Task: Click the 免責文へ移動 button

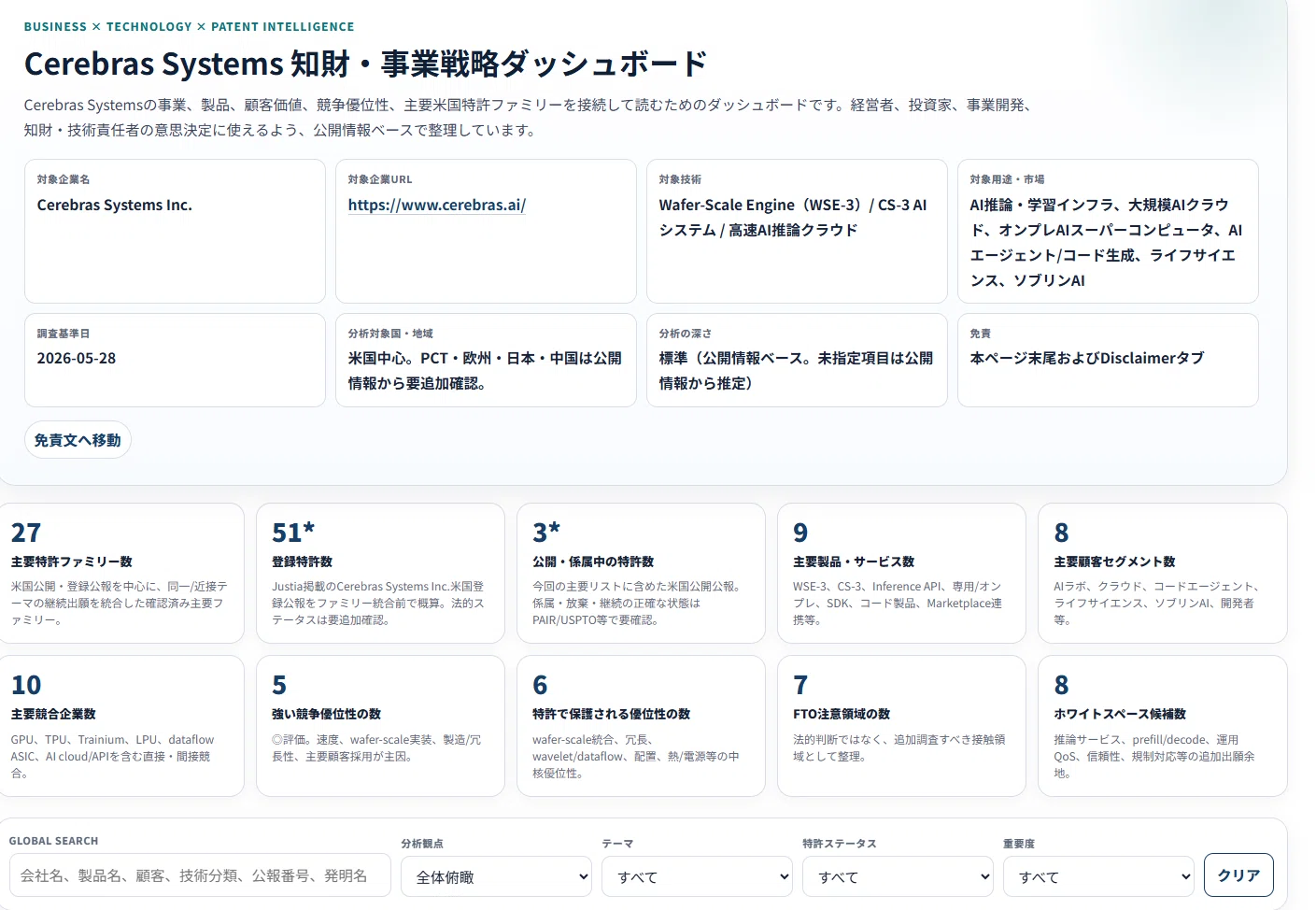Action: click(78, 440)
